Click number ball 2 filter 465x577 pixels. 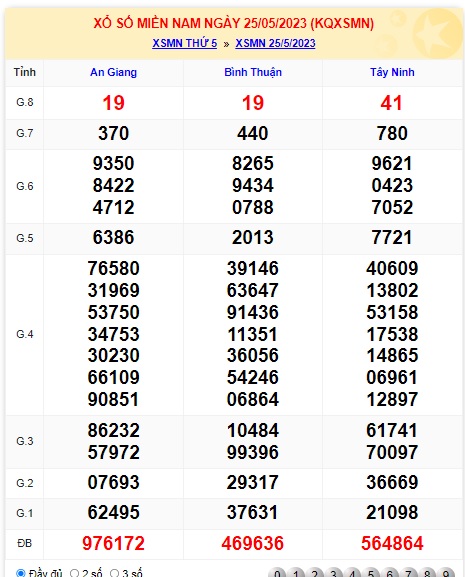(x=315, y=573)
